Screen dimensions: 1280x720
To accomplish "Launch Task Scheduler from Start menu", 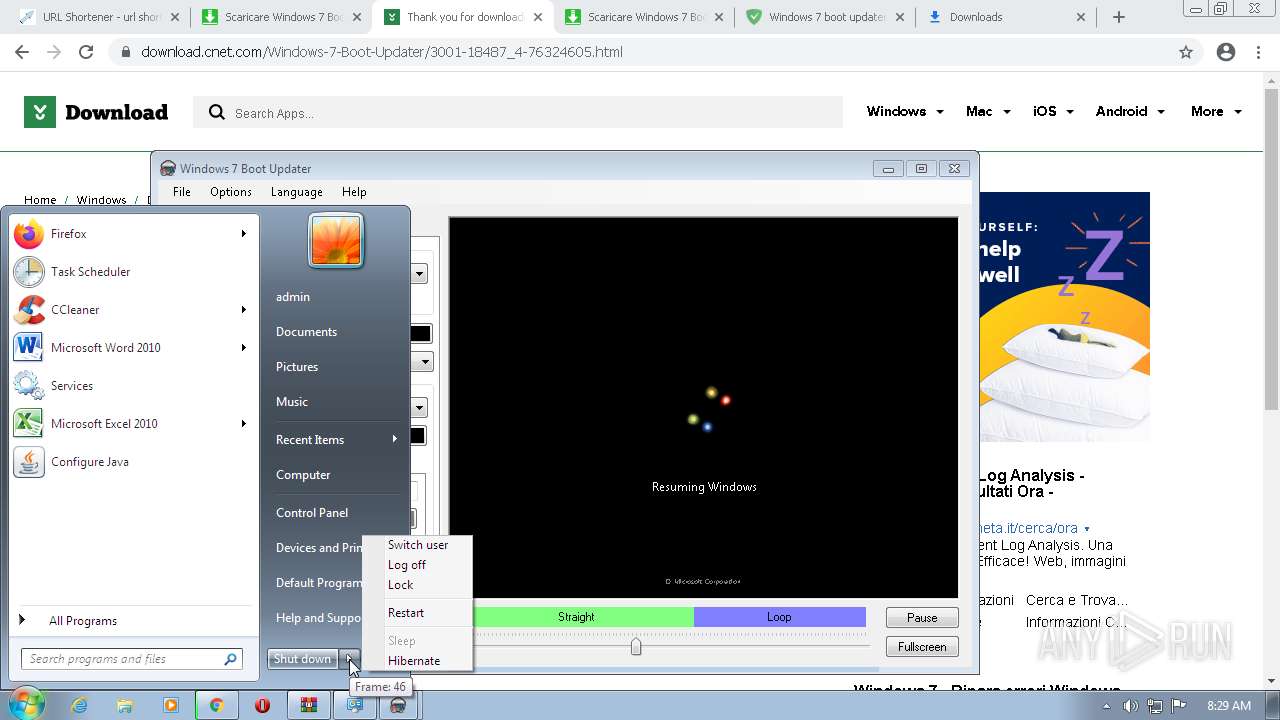I will pos(90,272).
